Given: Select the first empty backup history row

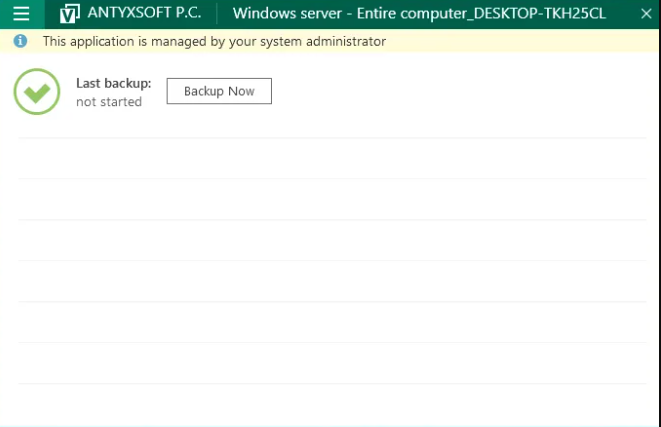Looking at the screenshot, I should (332, 158).
